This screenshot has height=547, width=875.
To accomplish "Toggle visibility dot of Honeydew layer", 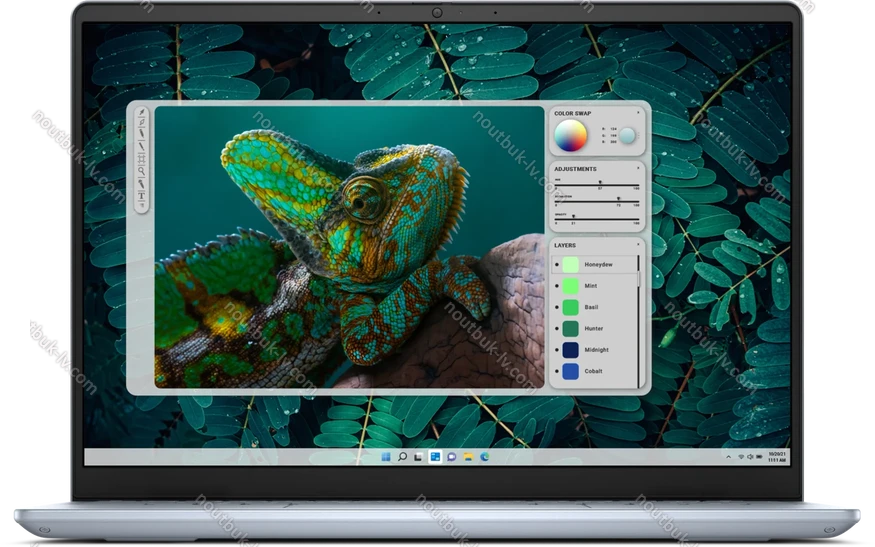I will click(x=556, y=265).
